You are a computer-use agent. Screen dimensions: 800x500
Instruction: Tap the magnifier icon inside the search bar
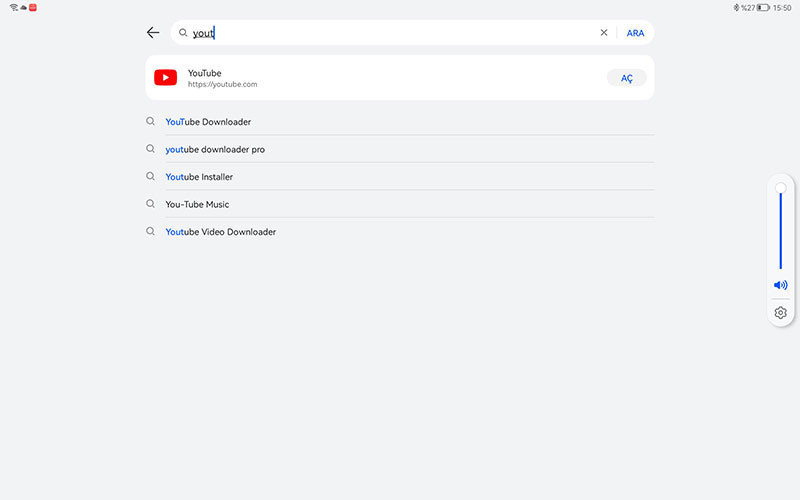183,33
